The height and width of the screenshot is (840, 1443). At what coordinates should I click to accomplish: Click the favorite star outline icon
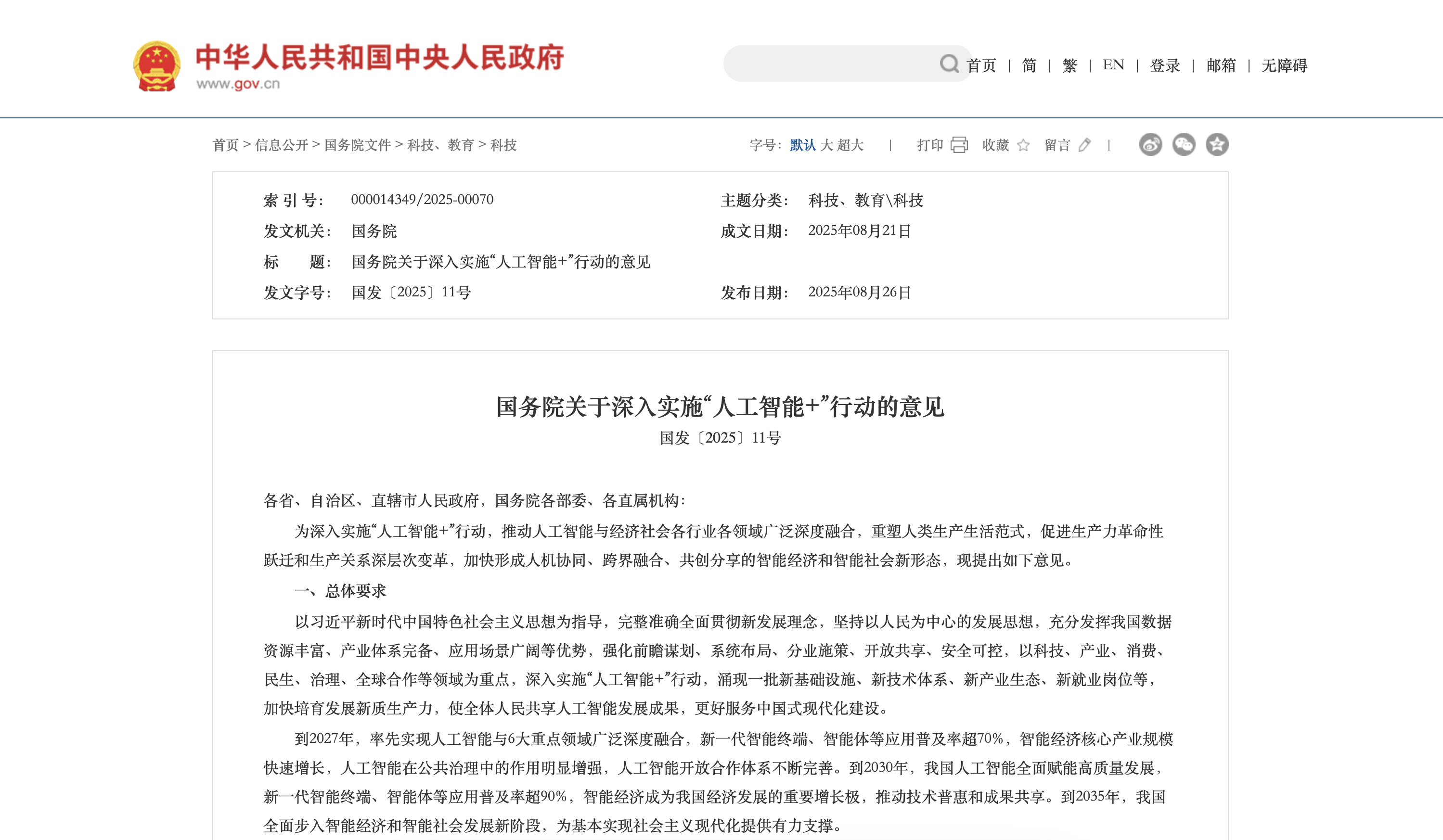pyautogui.click(x=1023, y=145)
